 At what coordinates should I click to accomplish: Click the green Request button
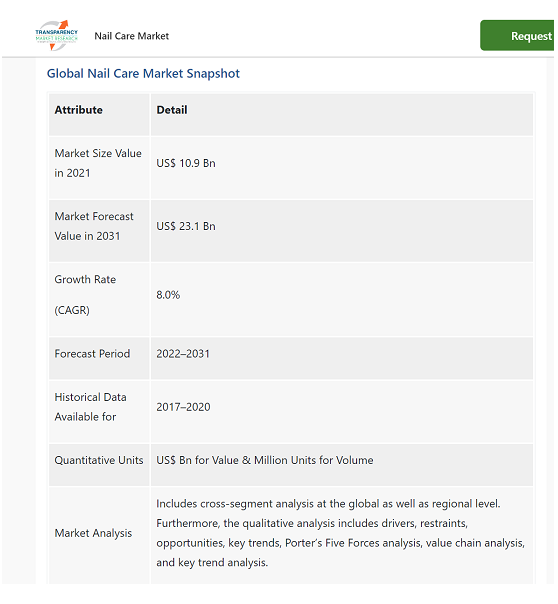pyautogui.click(x=517, y=35)
